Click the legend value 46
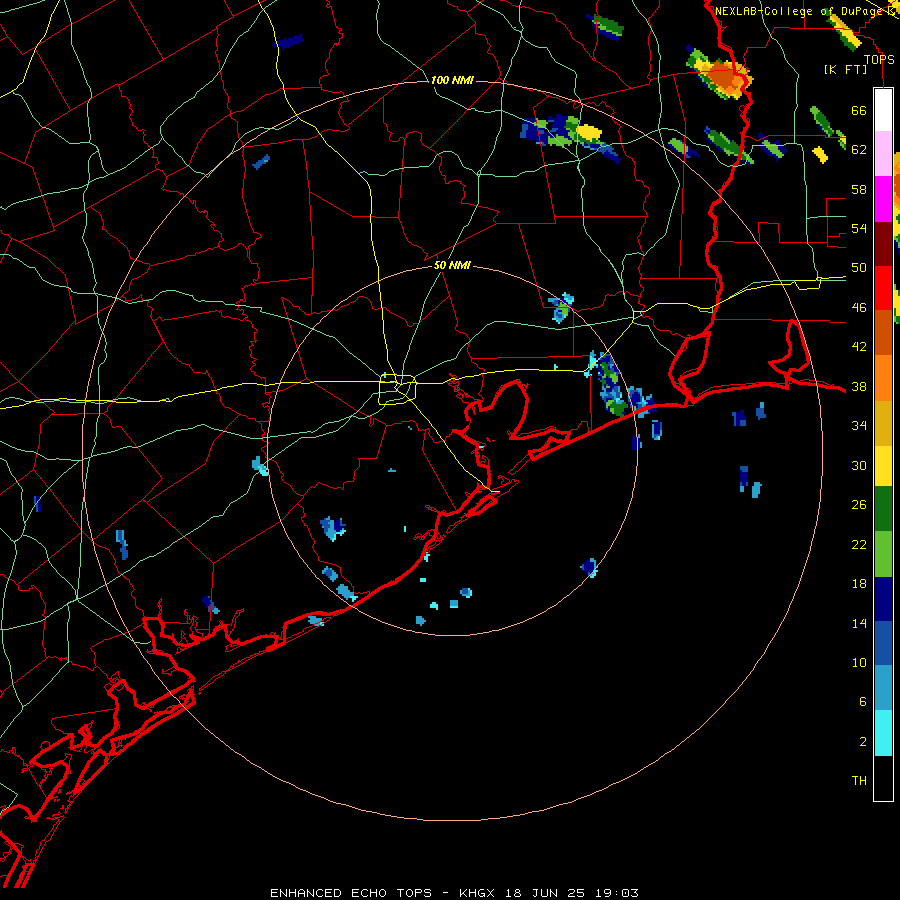The width and height of the screenshot is (900, 900). [859, 308]
